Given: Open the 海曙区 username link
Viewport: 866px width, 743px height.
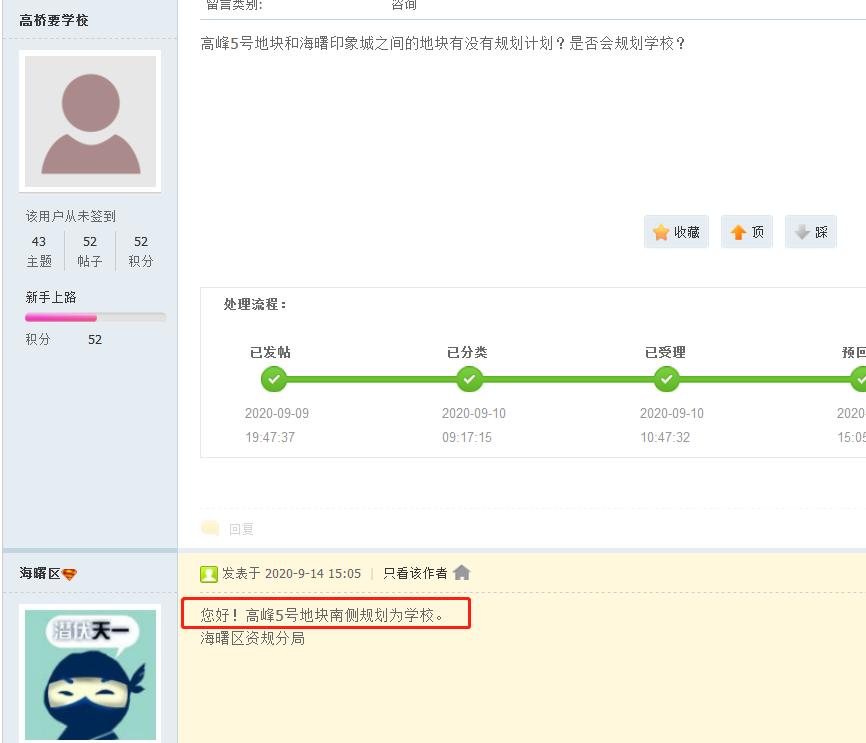Looking at the screenshot, I should pyautogui.click(x=40, y=573).
